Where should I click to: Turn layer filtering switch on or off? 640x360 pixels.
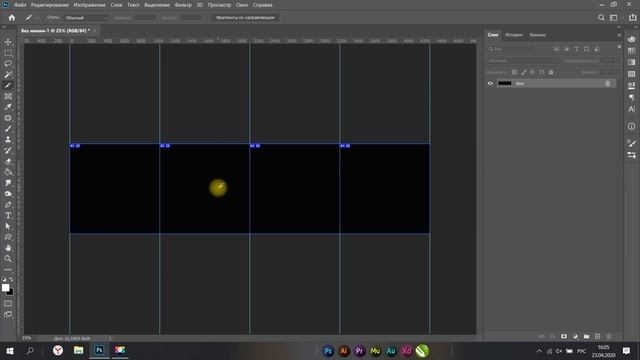[619, 47]
